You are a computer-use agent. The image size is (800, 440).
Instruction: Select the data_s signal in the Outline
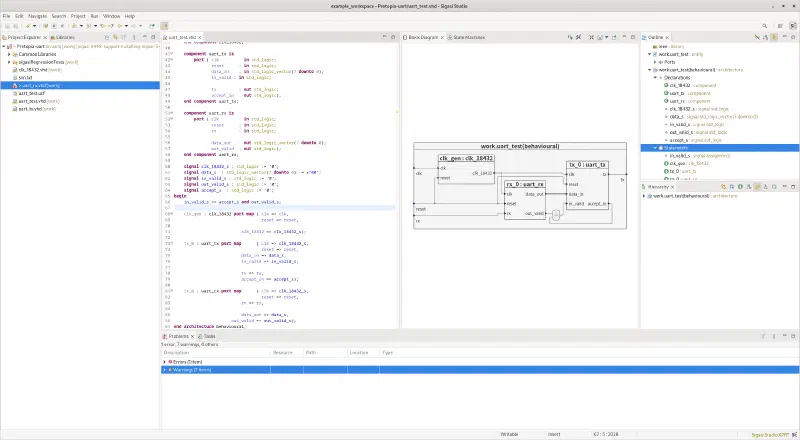click(x=712, y=116)
